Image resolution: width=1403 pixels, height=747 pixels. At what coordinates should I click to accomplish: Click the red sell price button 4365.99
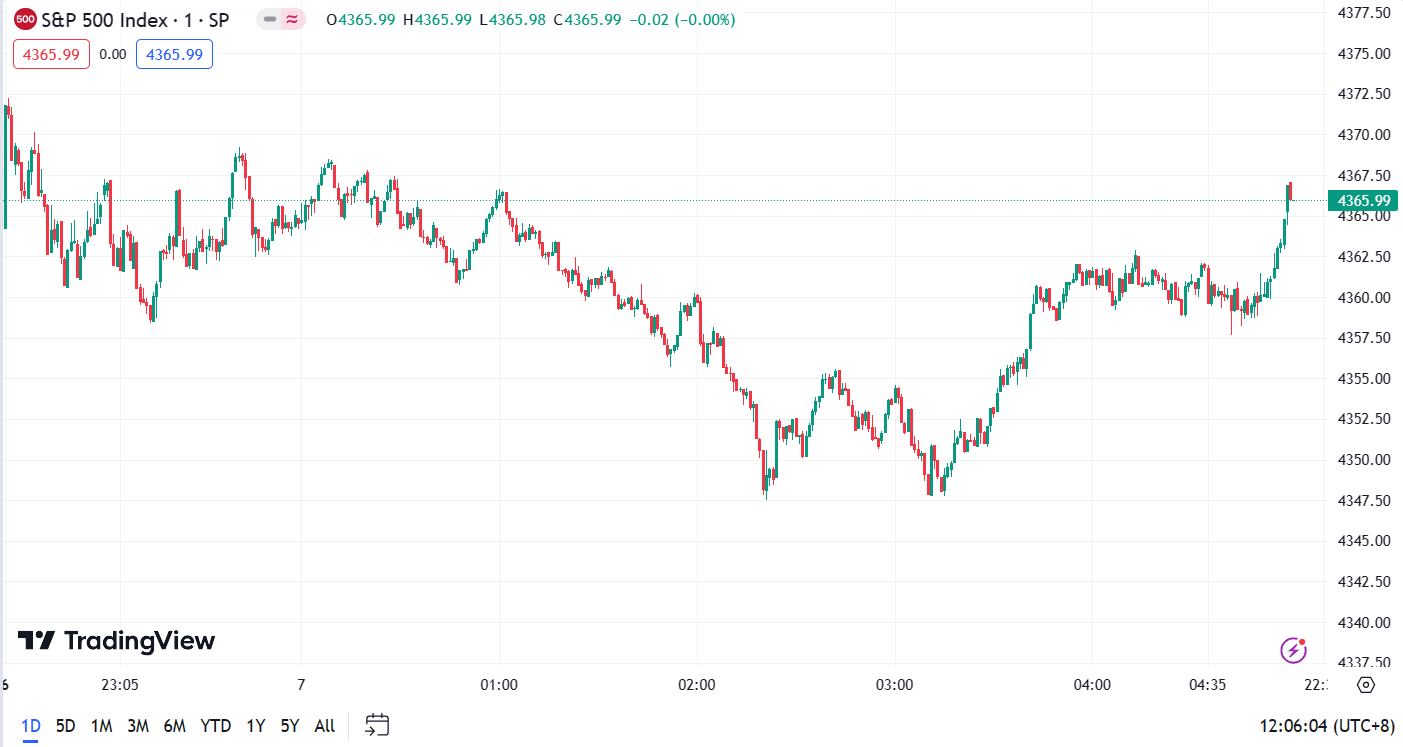[50, 54]
